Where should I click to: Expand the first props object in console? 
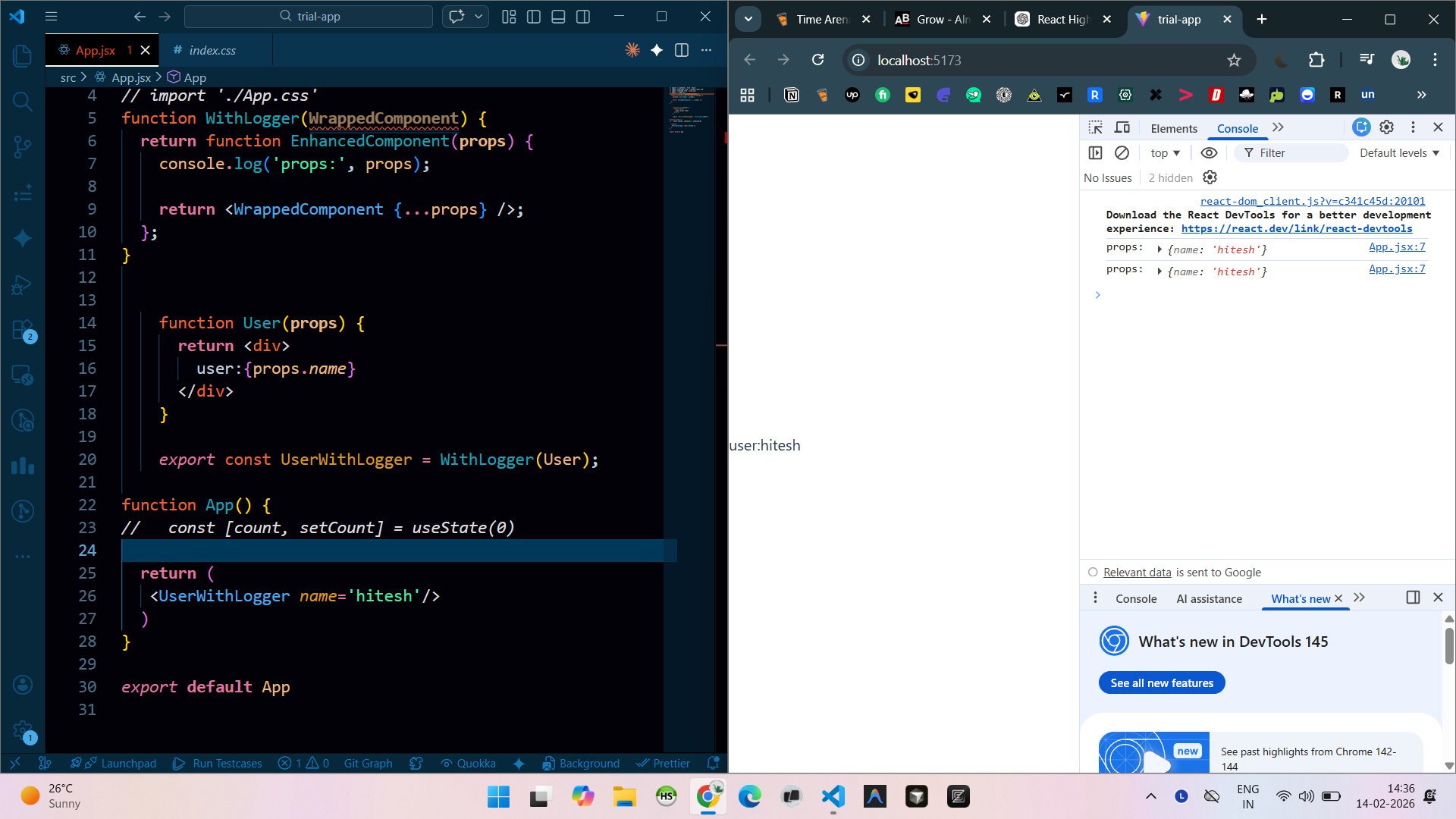(1159, 249)
